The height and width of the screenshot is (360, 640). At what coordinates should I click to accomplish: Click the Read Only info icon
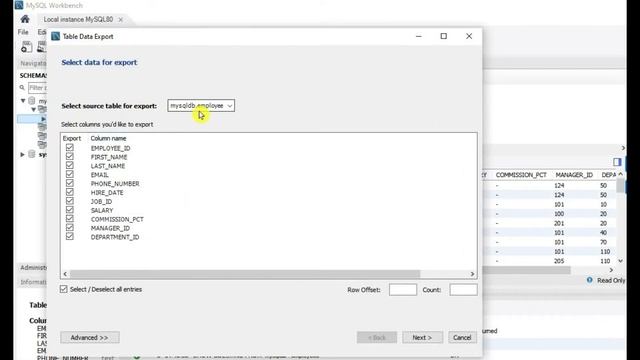(589, 280)
